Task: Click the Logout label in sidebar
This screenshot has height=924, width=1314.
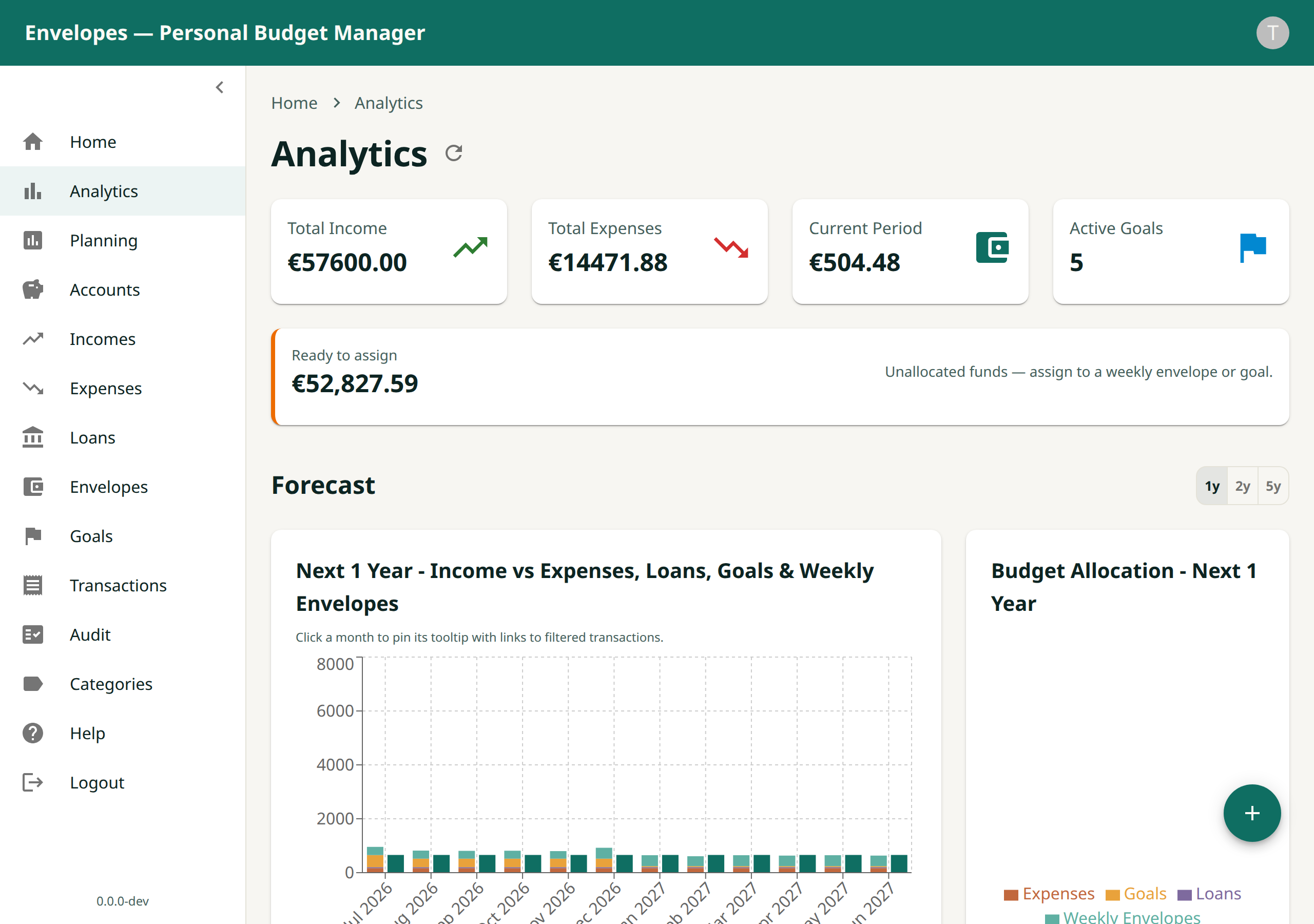Action: (x=96, y=782)
